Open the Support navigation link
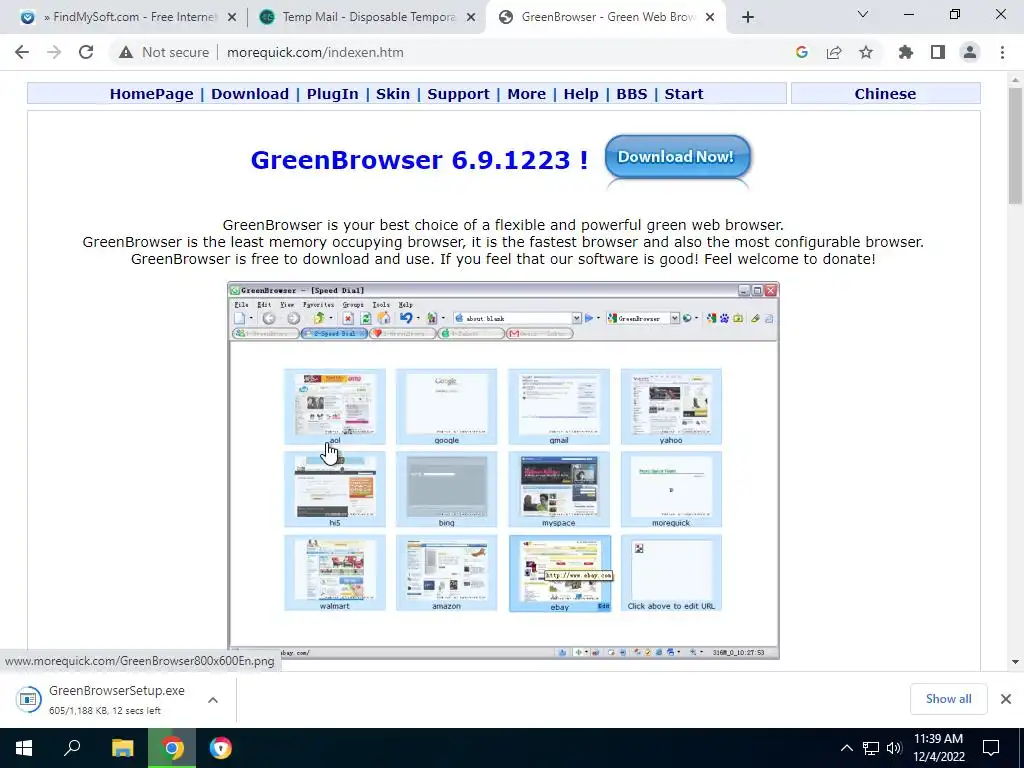Viewport: 1024px width, 768px height. pyautogui.click(x=458, y=94)
